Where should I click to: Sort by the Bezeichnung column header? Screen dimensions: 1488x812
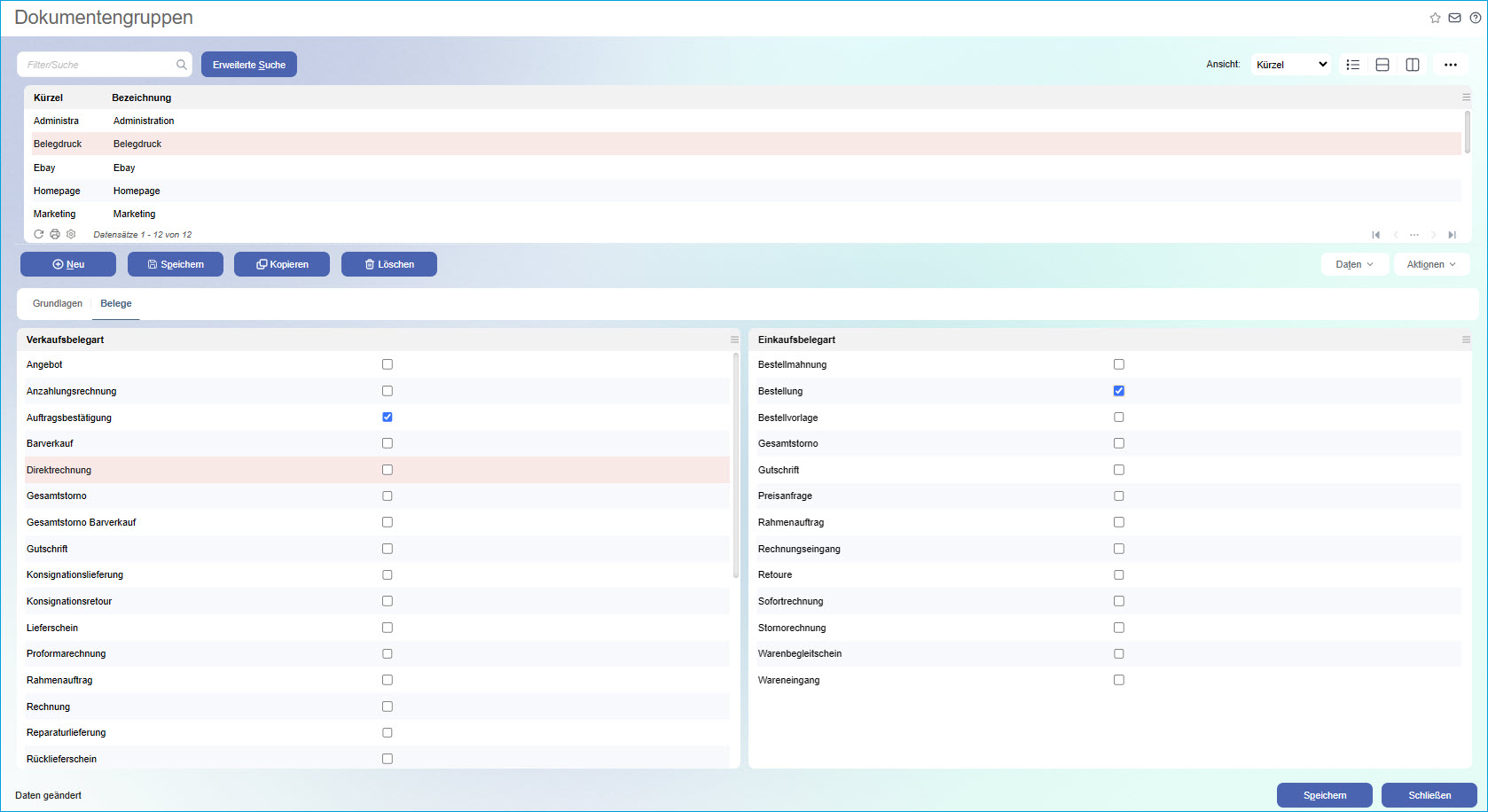[x=142, y=98]
